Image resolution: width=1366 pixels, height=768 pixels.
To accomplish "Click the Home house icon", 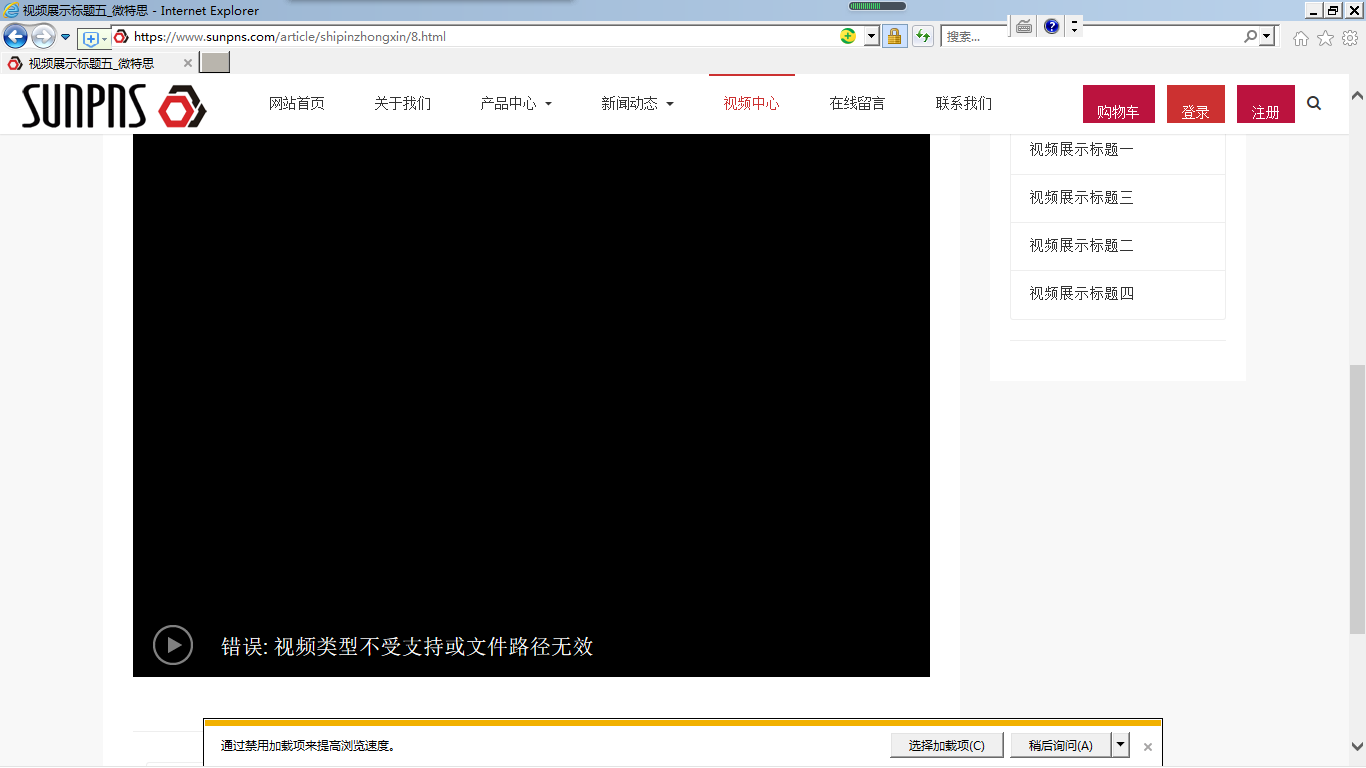I will (1300, 38).
